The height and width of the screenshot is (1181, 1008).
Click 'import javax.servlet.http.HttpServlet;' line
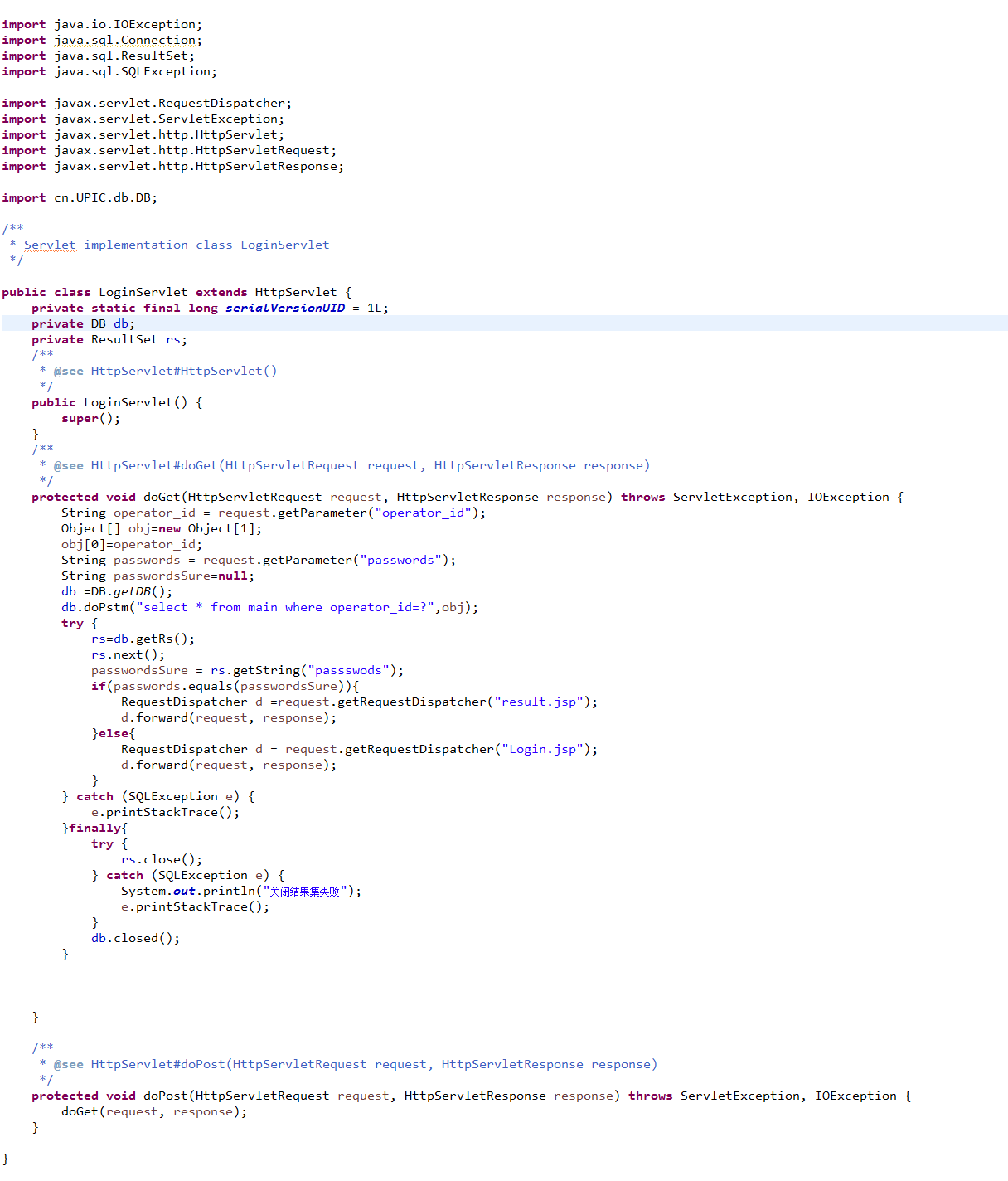(143, 134)
